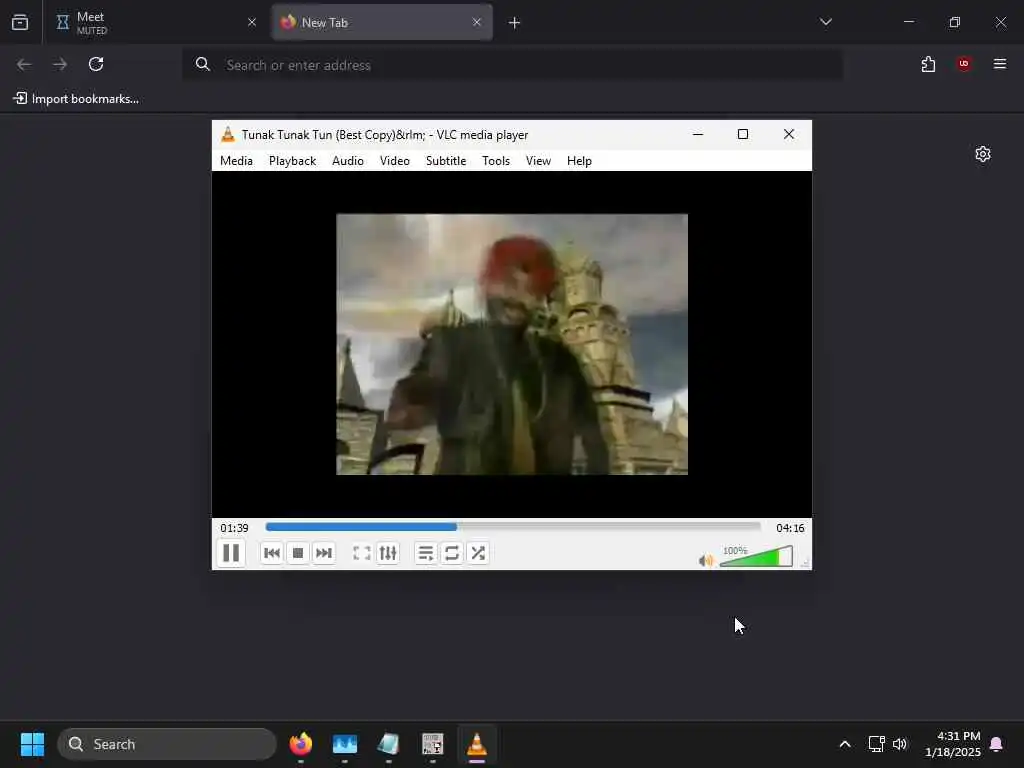Set VLC volume slider level

pyautogui.click(x=756, y=556)
